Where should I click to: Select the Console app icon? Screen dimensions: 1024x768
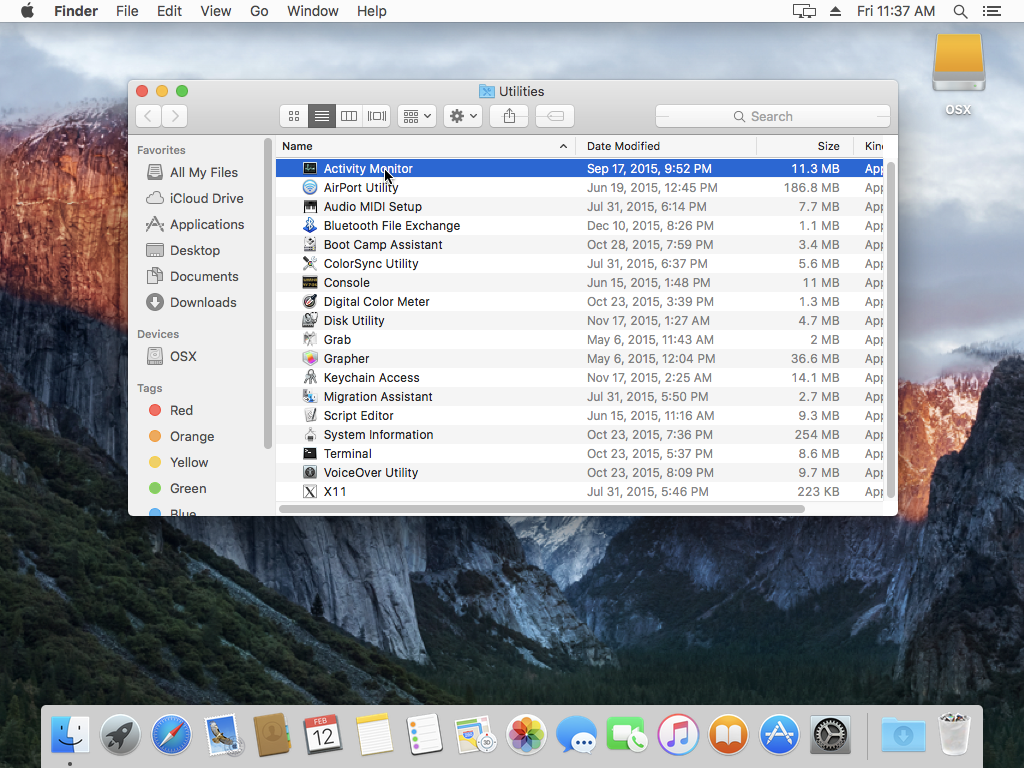pyautogui.click(x=310, y=282)
